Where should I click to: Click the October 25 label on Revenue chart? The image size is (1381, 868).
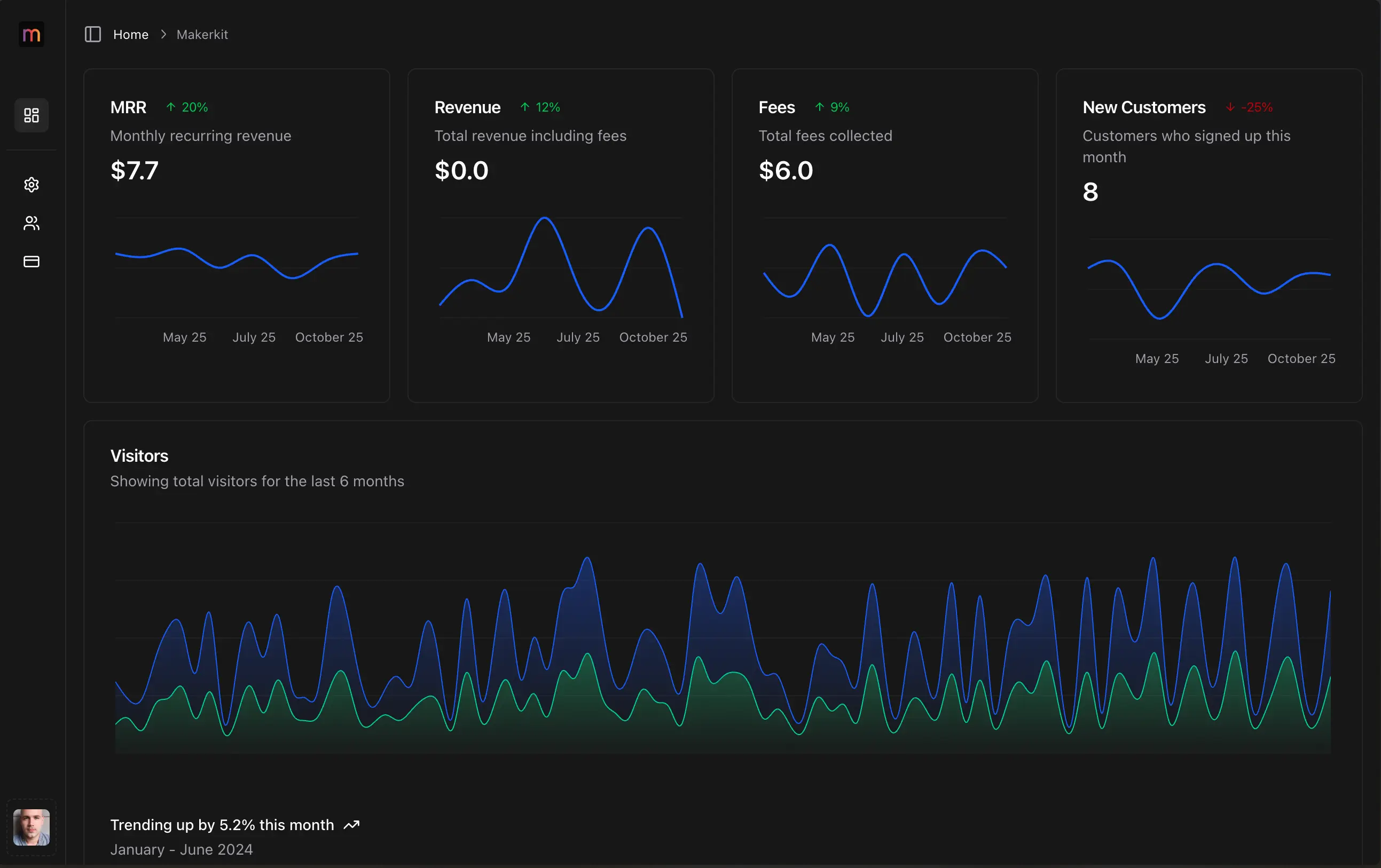click(x=653, y=337)
